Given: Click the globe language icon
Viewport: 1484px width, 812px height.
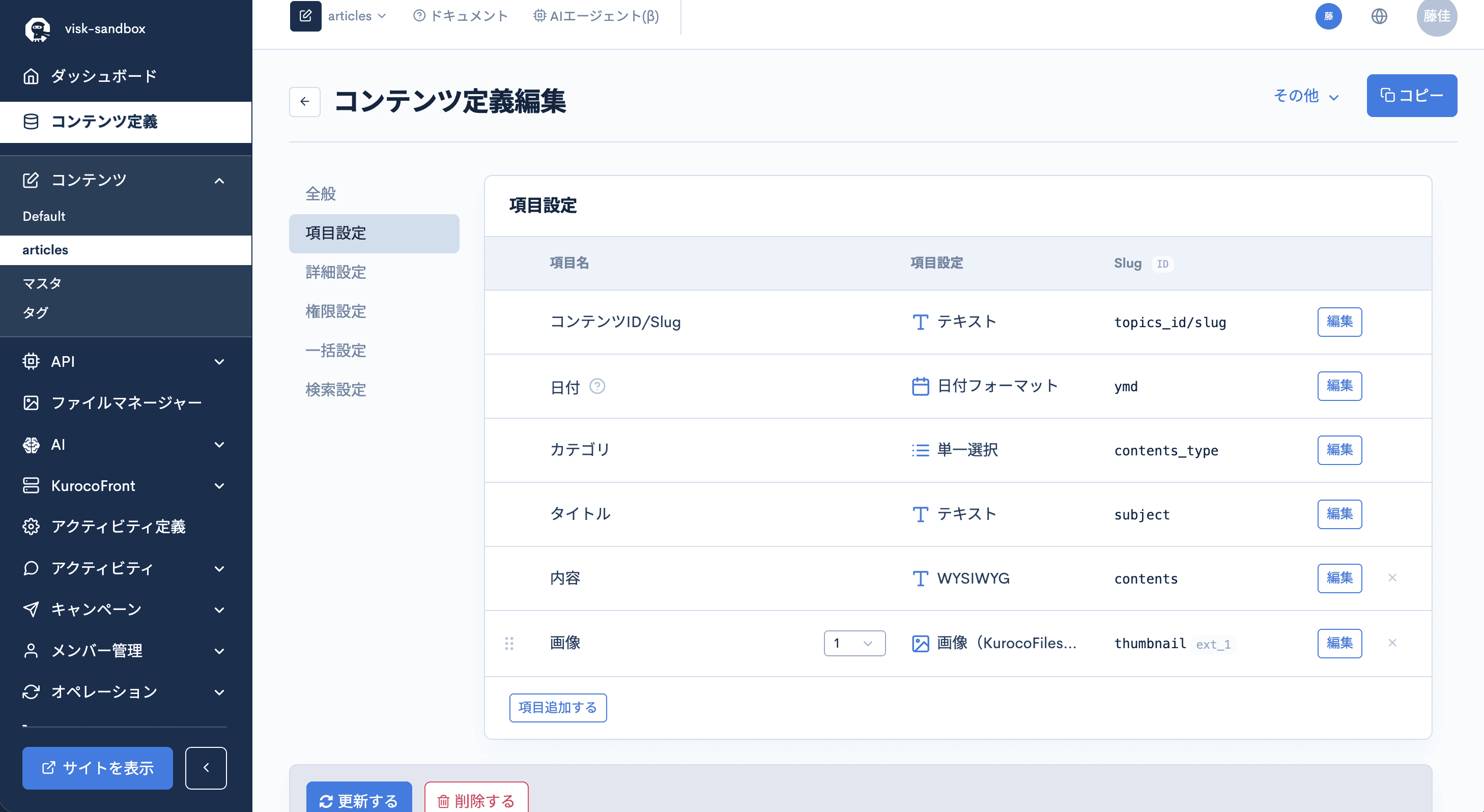Looking at the screenshot, I should coord(1379,16).
